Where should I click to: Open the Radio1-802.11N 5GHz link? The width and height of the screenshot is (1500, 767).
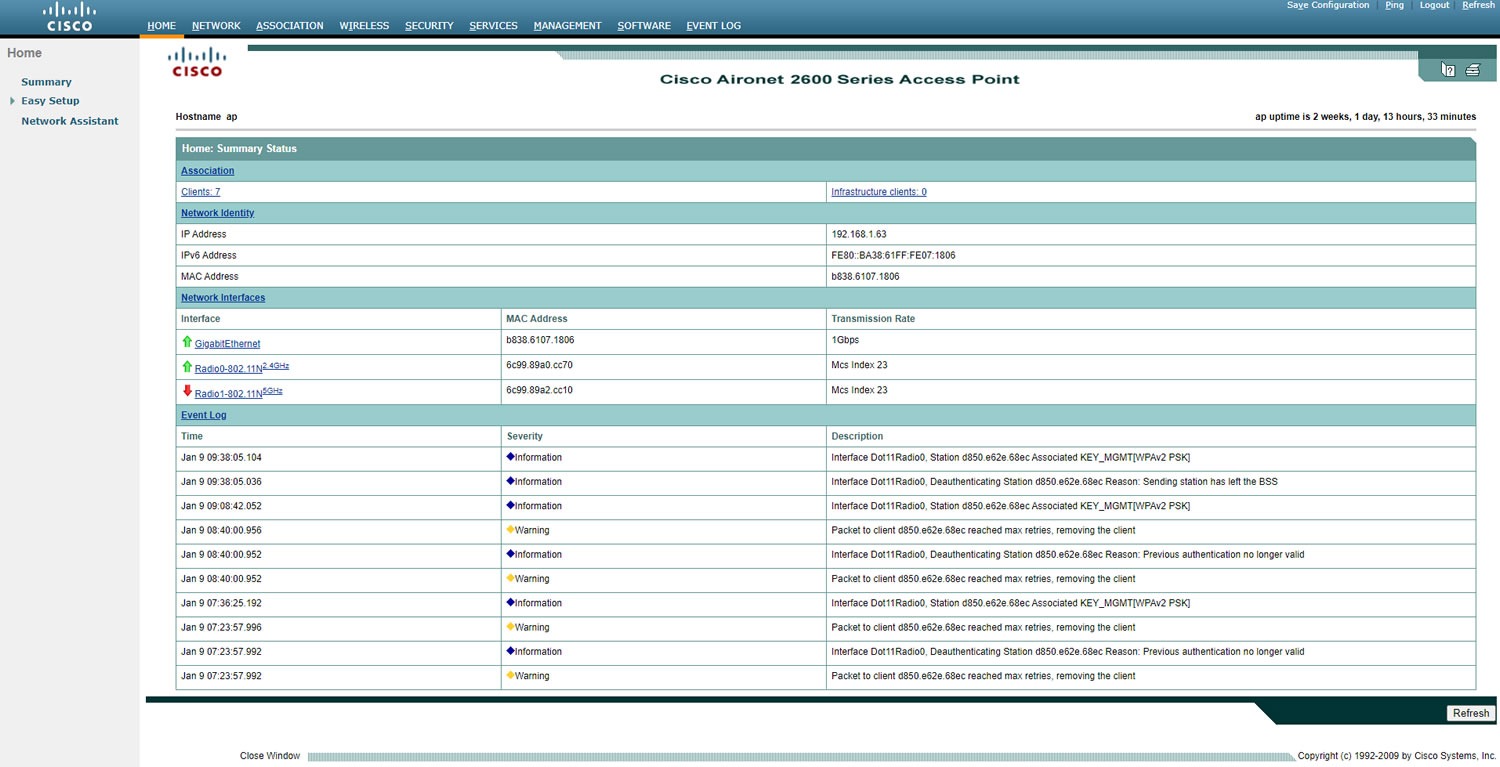(x=239, y=393)
